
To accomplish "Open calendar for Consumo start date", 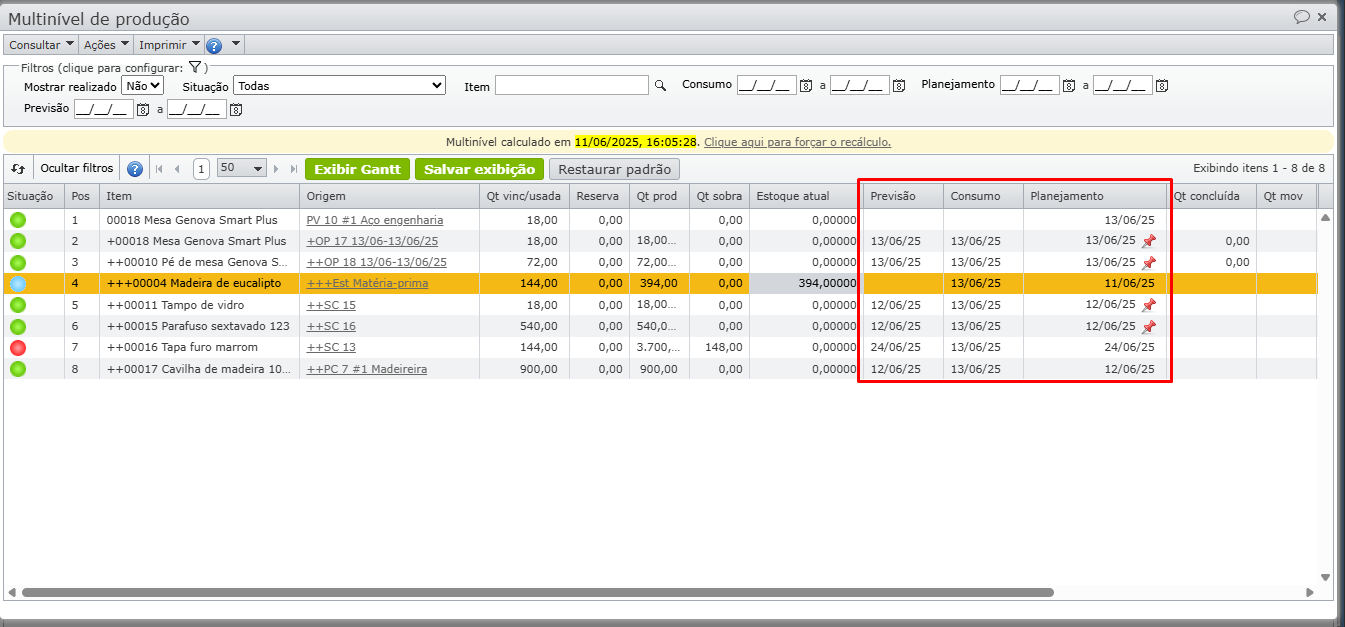I will pyautogui.click(x=806, y=86).
